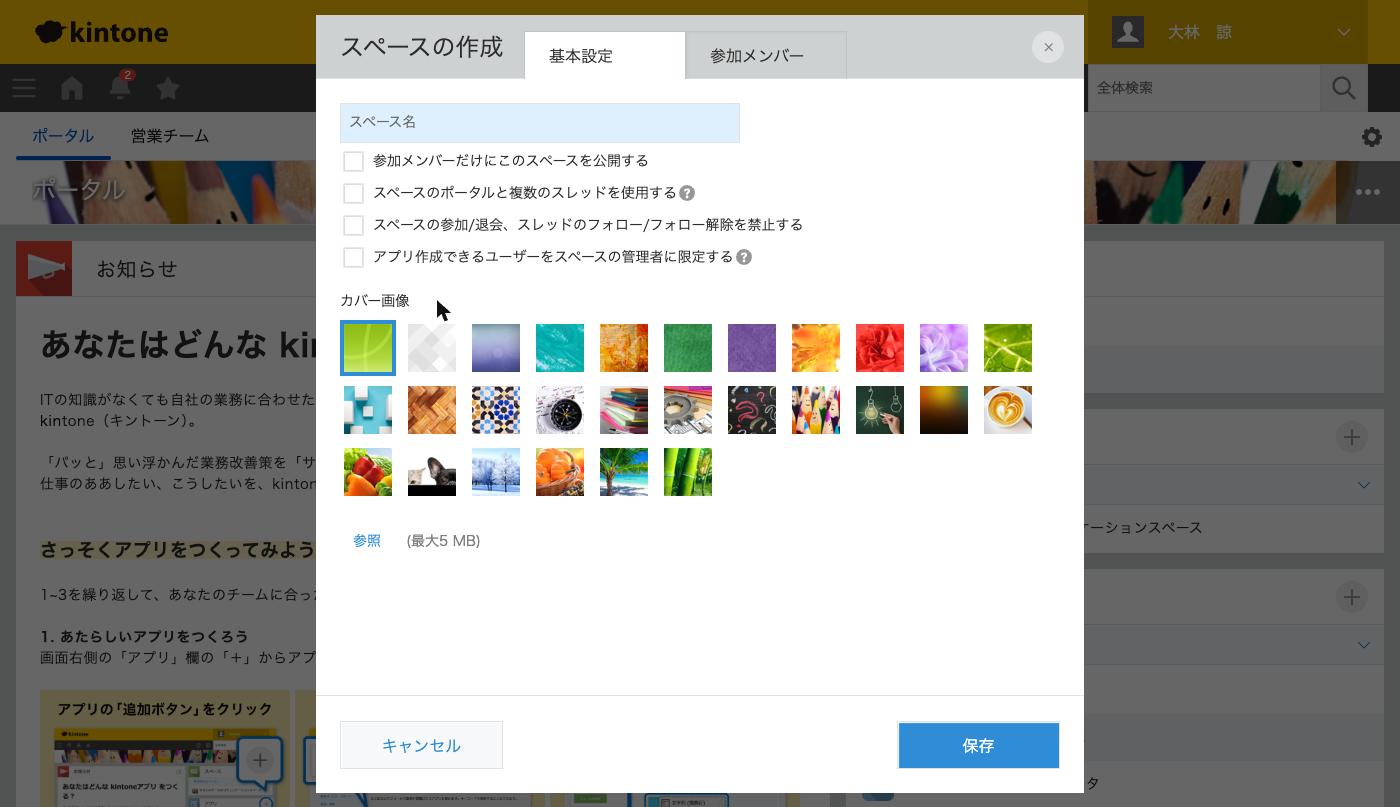The width and height of the screenshot is (1400, 807).
Task: Open portal settings gear icon
Action: (x=1372, y=137)
